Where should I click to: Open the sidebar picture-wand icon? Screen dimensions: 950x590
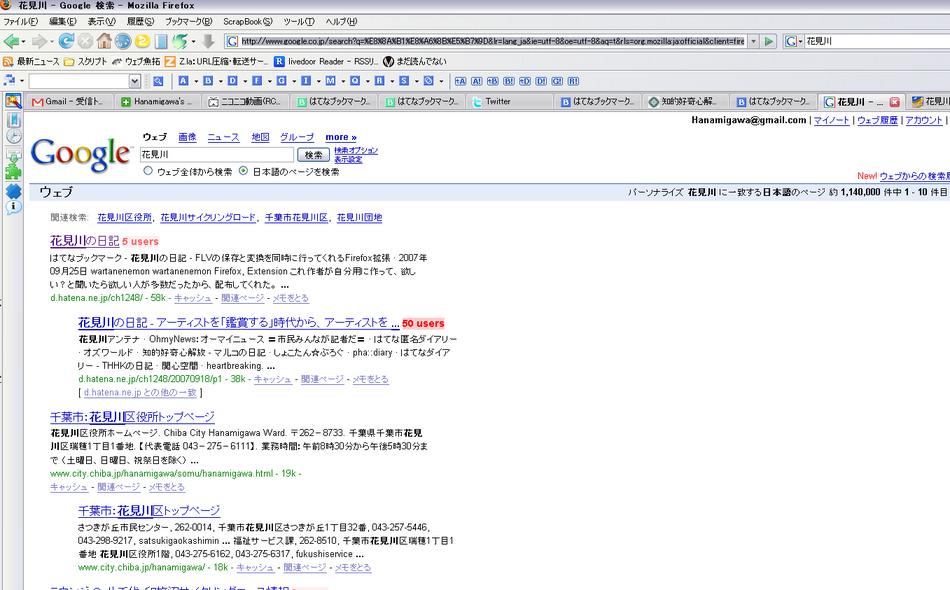tap(13, 101)
